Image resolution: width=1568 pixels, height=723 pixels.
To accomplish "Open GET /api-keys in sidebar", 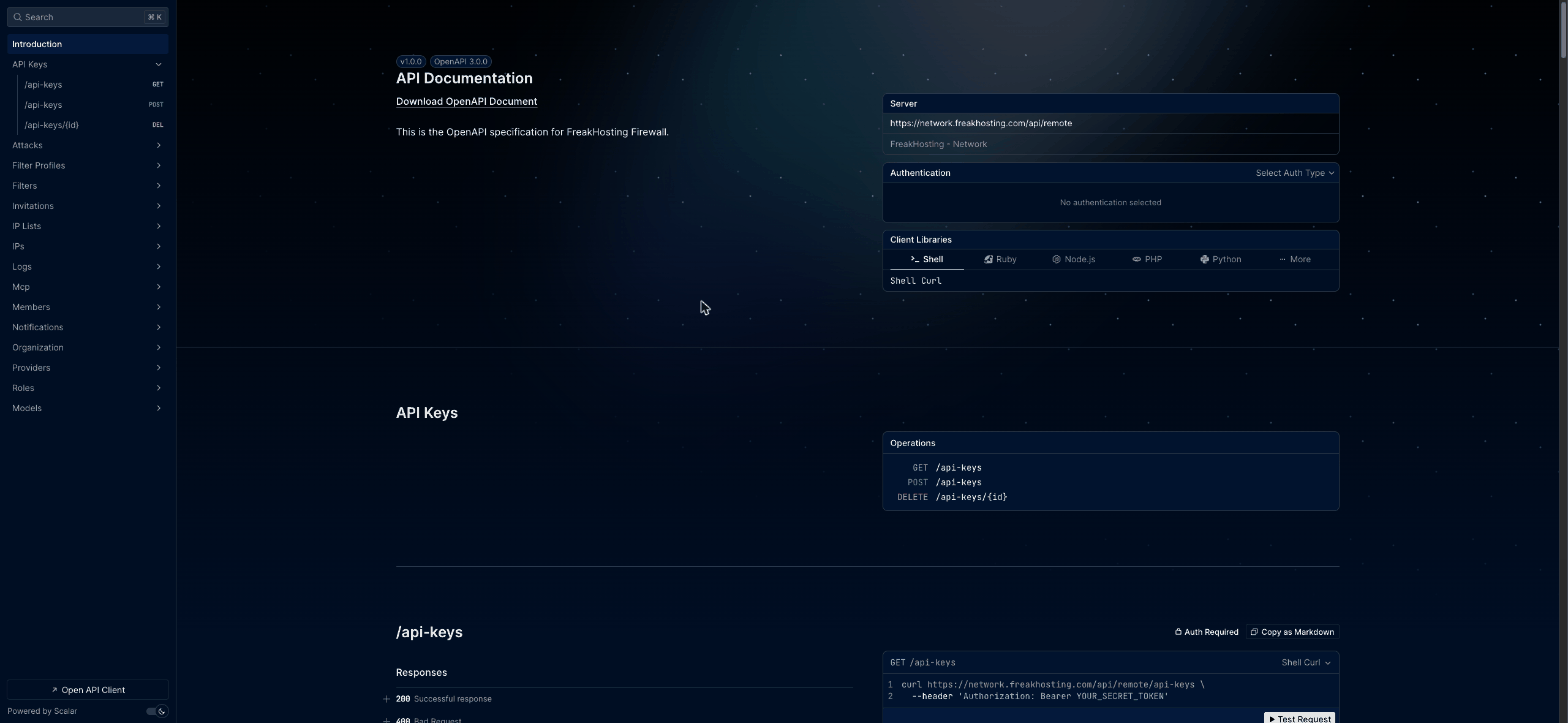I will click(x=94, y=85).
